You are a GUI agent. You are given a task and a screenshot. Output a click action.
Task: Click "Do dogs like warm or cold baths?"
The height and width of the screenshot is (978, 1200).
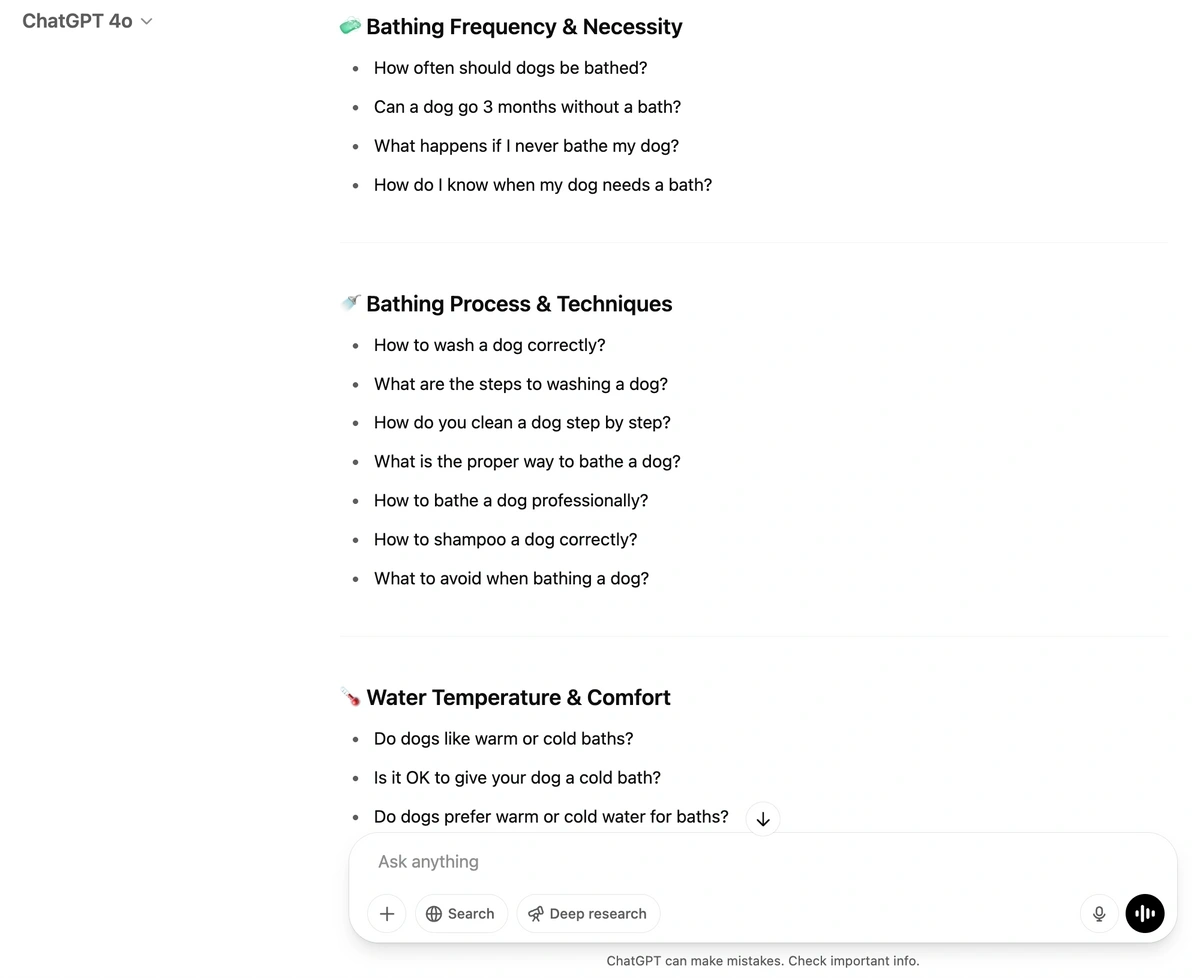tap(503, 739)
